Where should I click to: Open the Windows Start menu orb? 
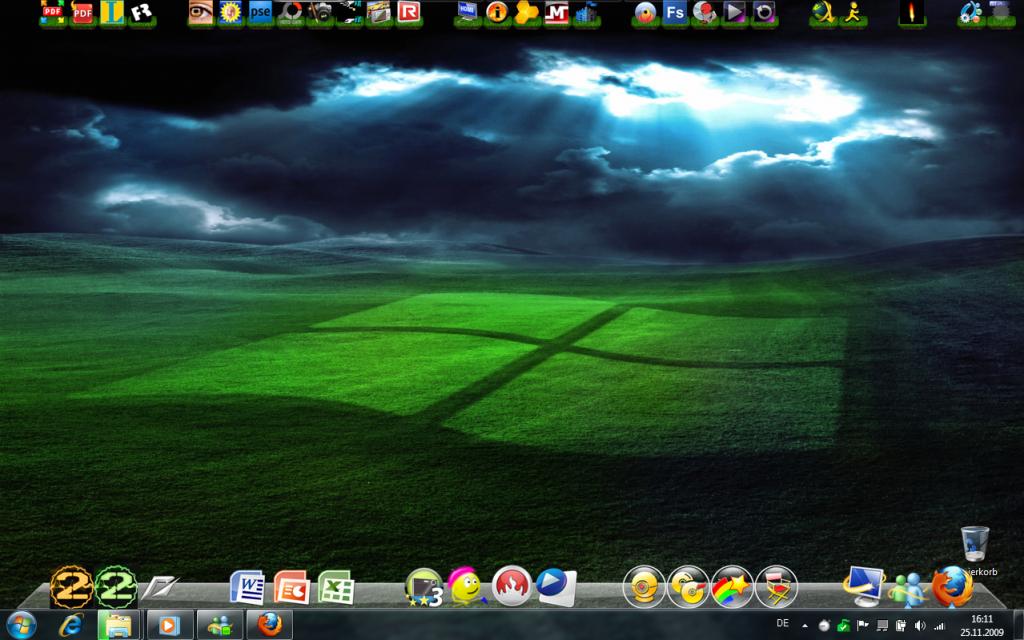[x=22, y=625]
